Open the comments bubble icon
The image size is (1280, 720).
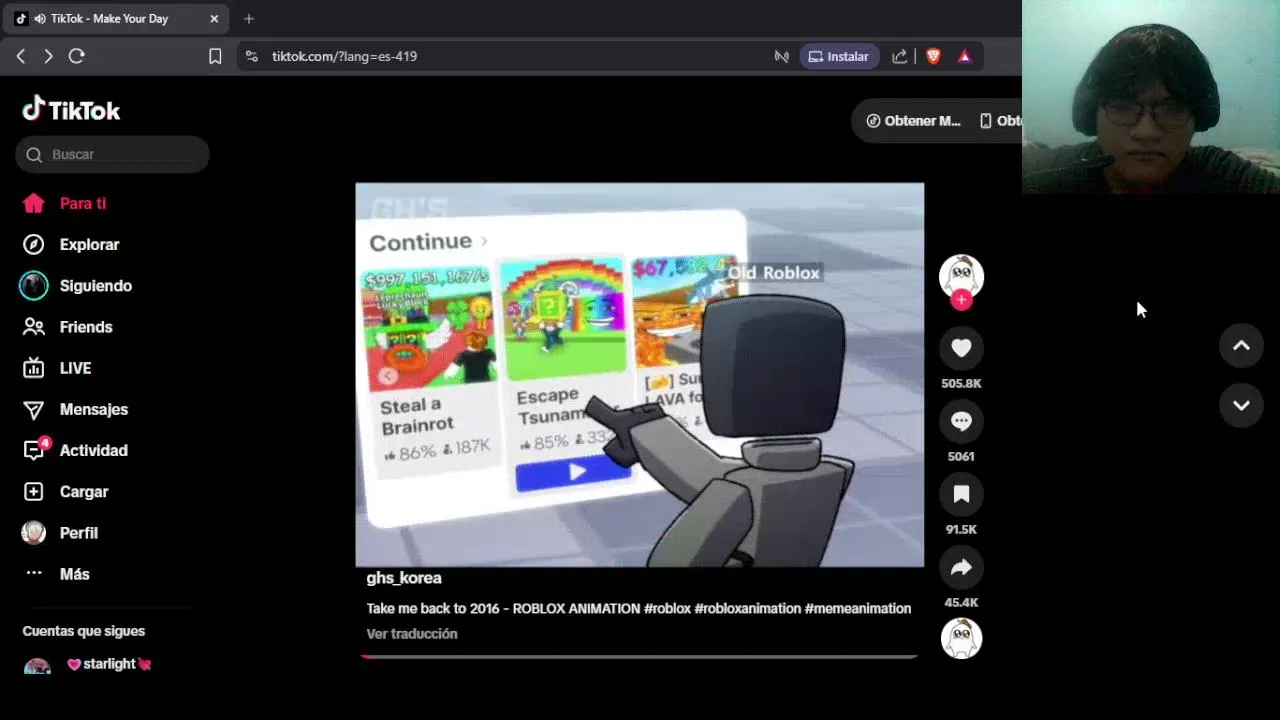(x=961, y=421)
